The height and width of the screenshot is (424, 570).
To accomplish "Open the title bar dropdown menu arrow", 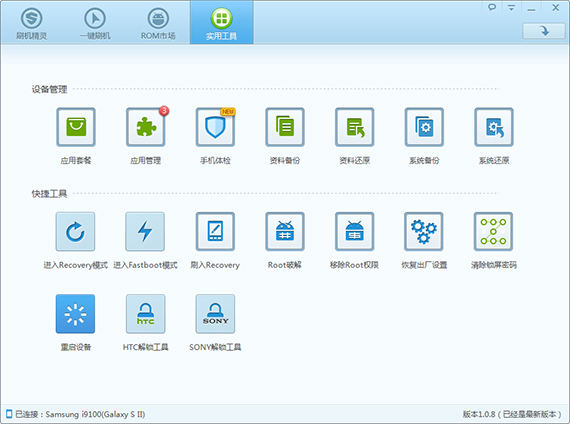I will (x=511, y=8).
